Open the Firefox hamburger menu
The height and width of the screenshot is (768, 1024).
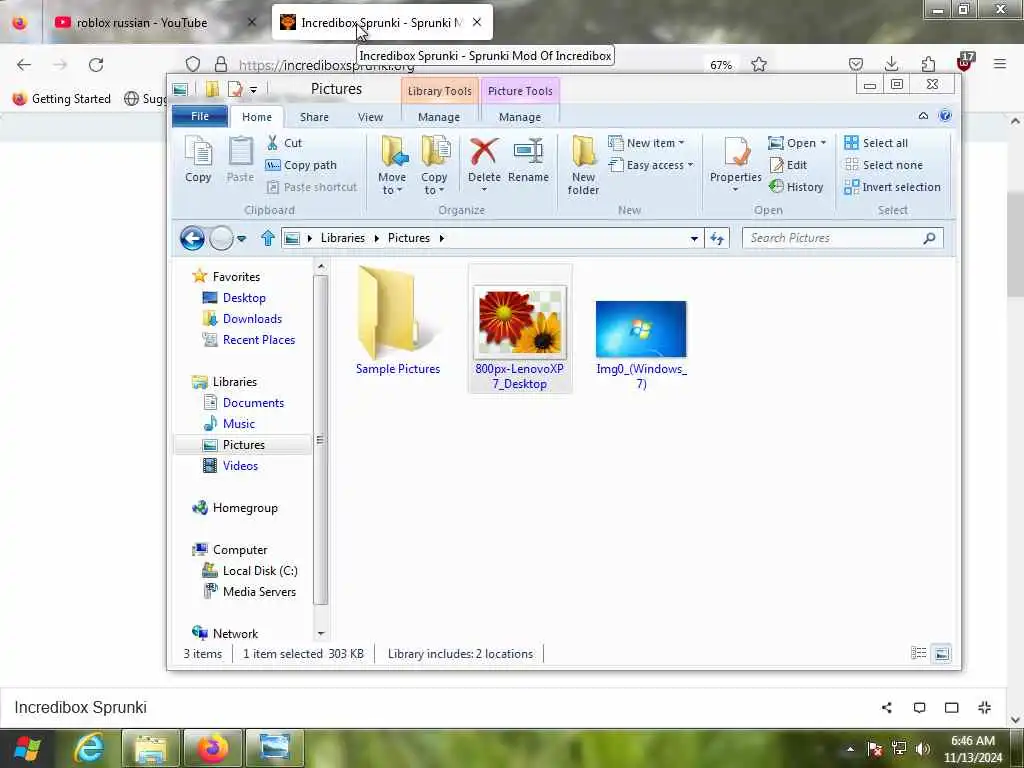click(999, 64)
